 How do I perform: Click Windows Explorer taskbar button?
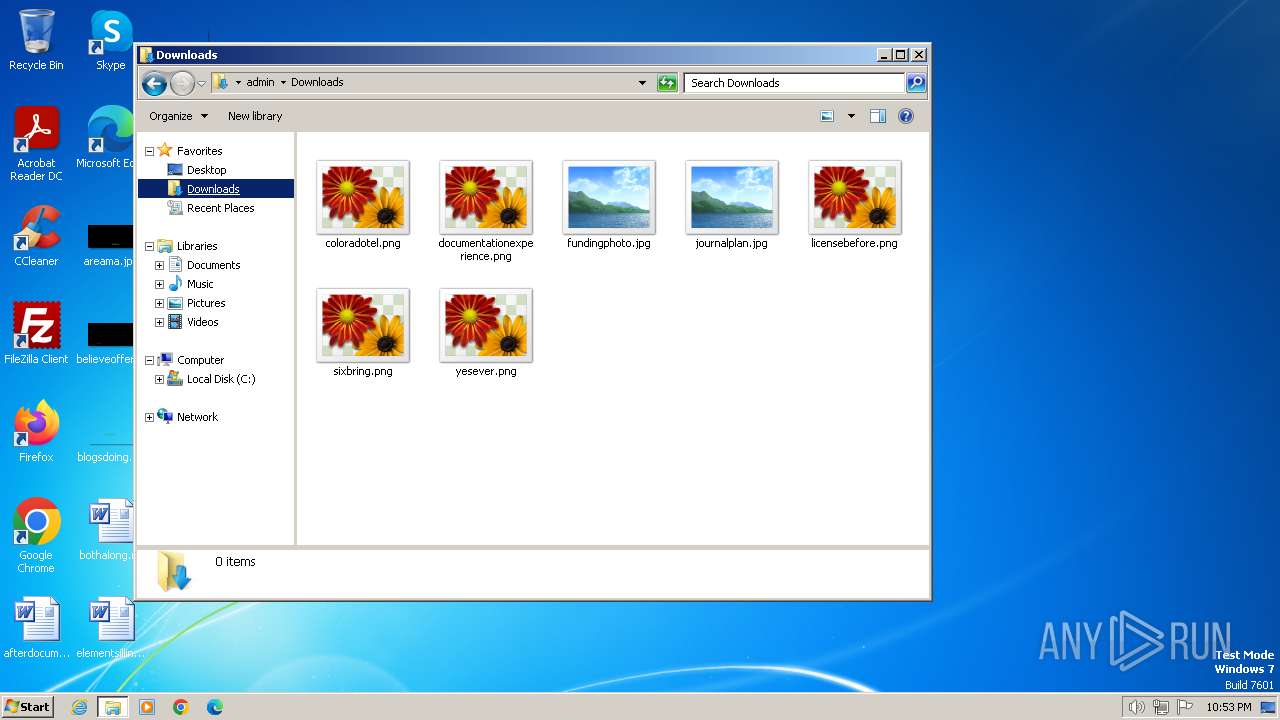pyautogui.click(x=112, y=707)
